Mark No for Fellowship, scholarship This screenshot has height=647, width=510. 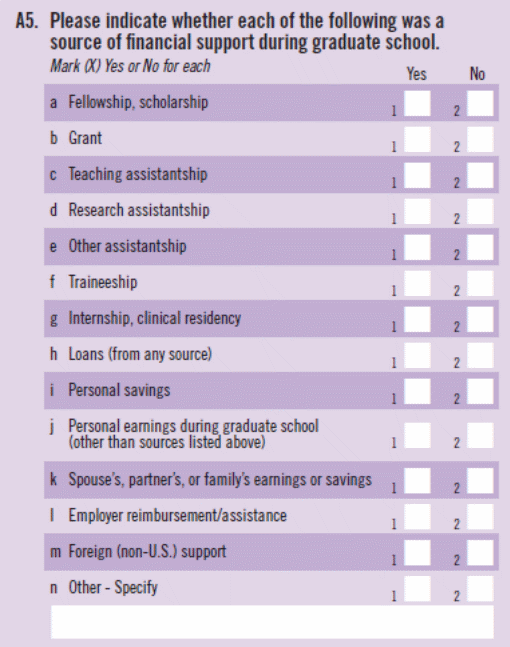click(x=480, y=104)
